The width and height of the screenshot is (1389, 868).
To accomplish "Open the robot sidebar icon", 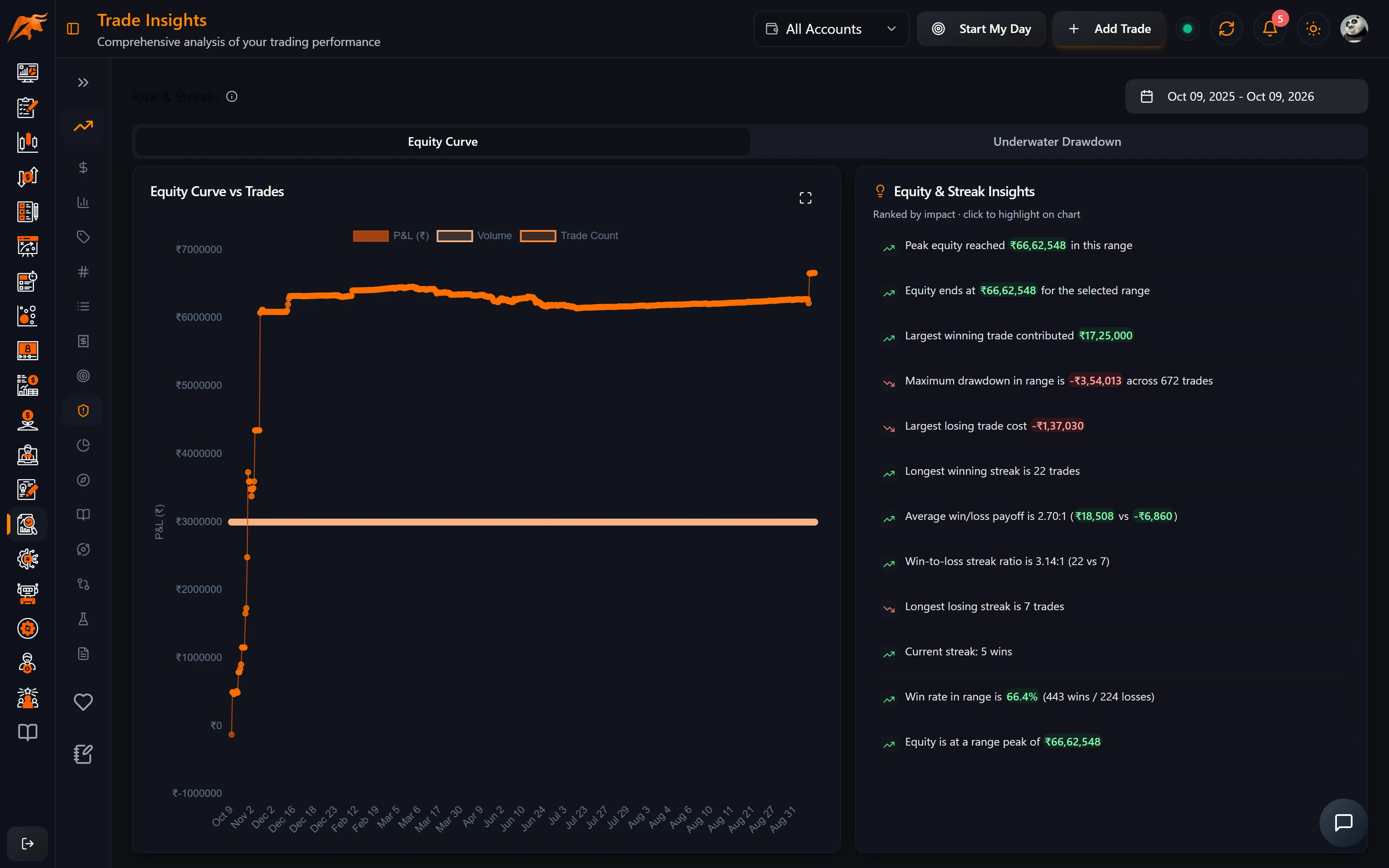I will pos(27,594).
